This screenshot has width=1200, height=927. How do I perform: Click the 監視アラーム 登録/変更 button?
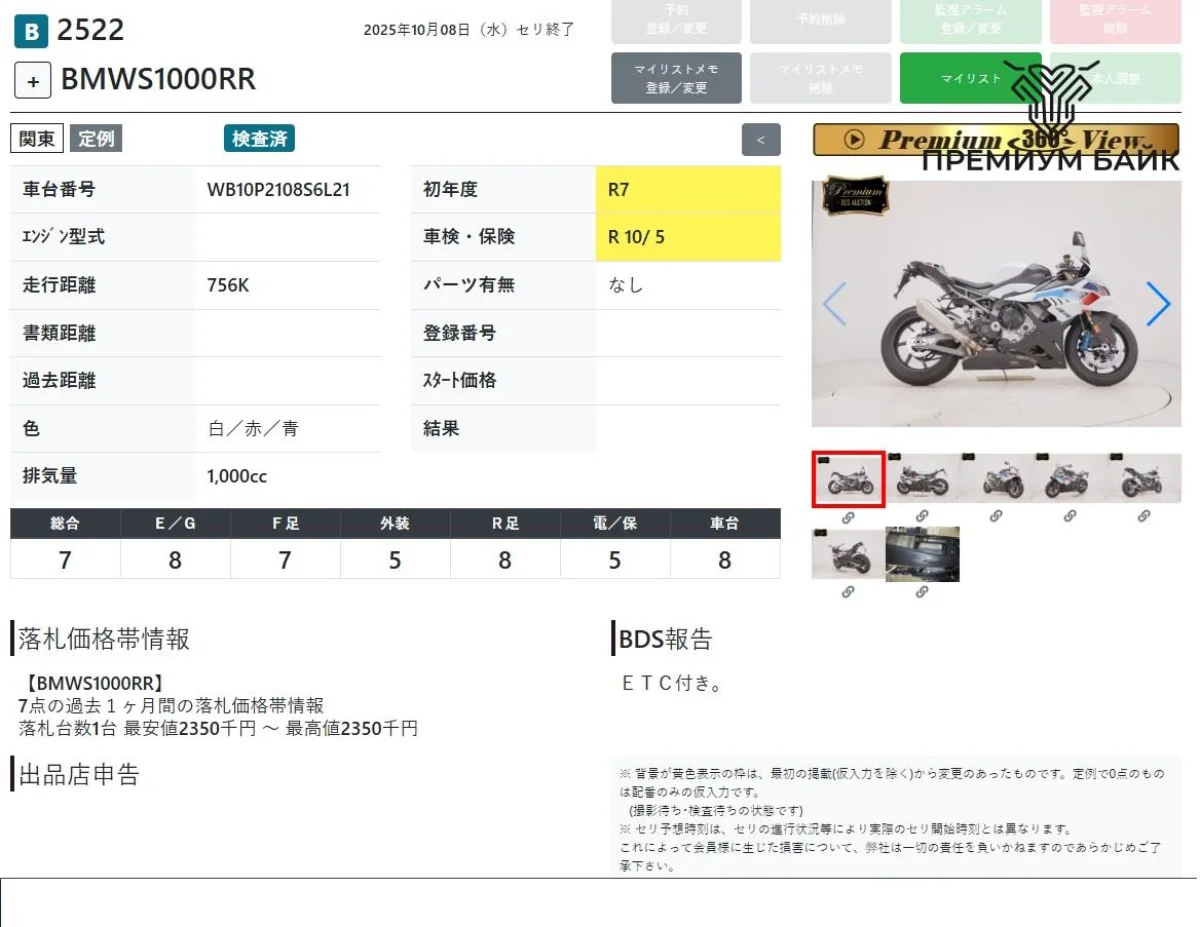[970, 20]
